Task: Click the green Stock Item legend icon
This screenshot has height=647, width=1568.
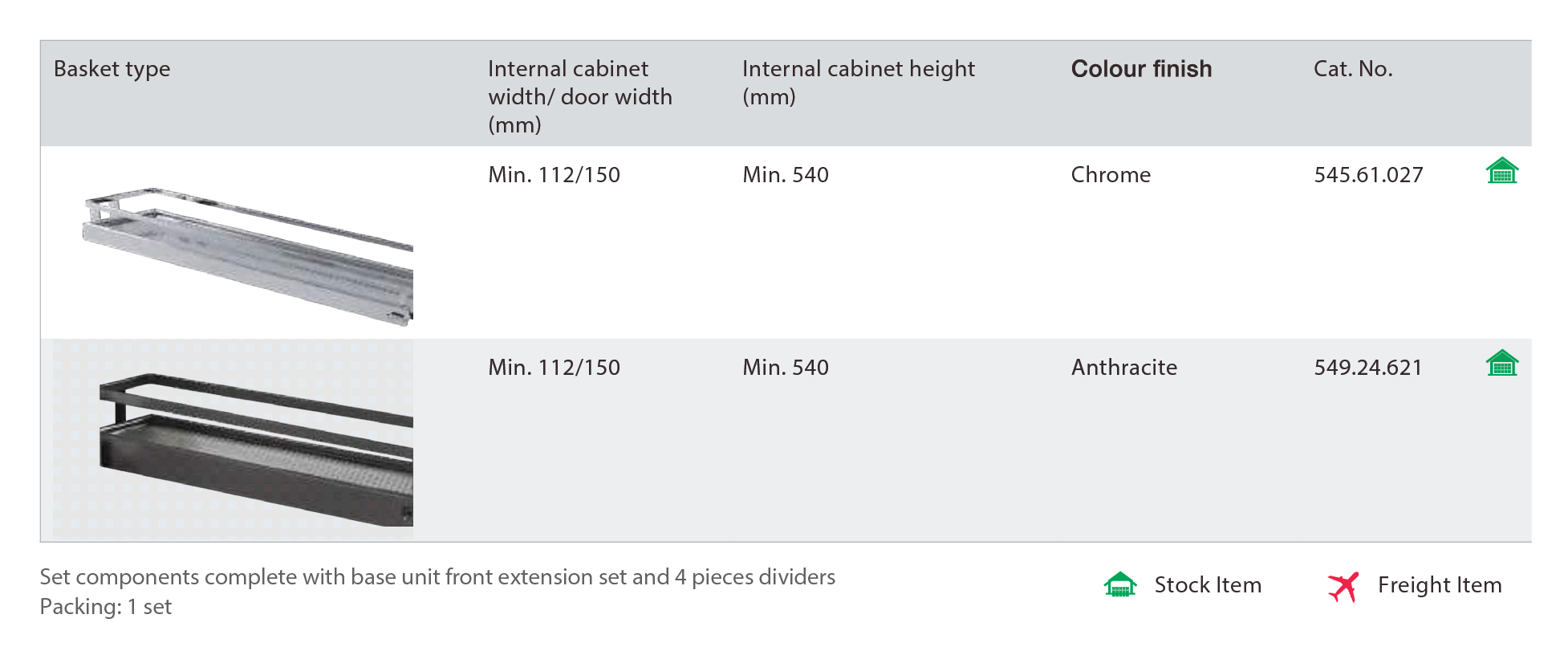Action: (x=1120, y=584)
